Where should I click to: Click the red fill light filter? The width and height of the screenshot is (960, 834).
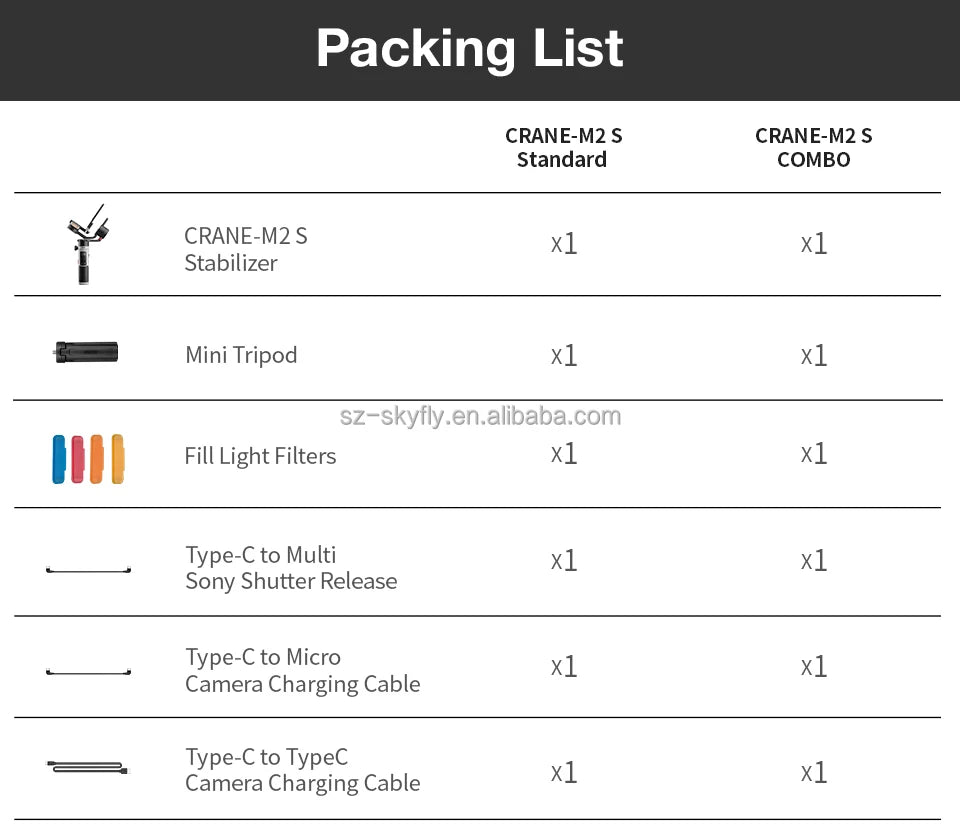(78, 459)
